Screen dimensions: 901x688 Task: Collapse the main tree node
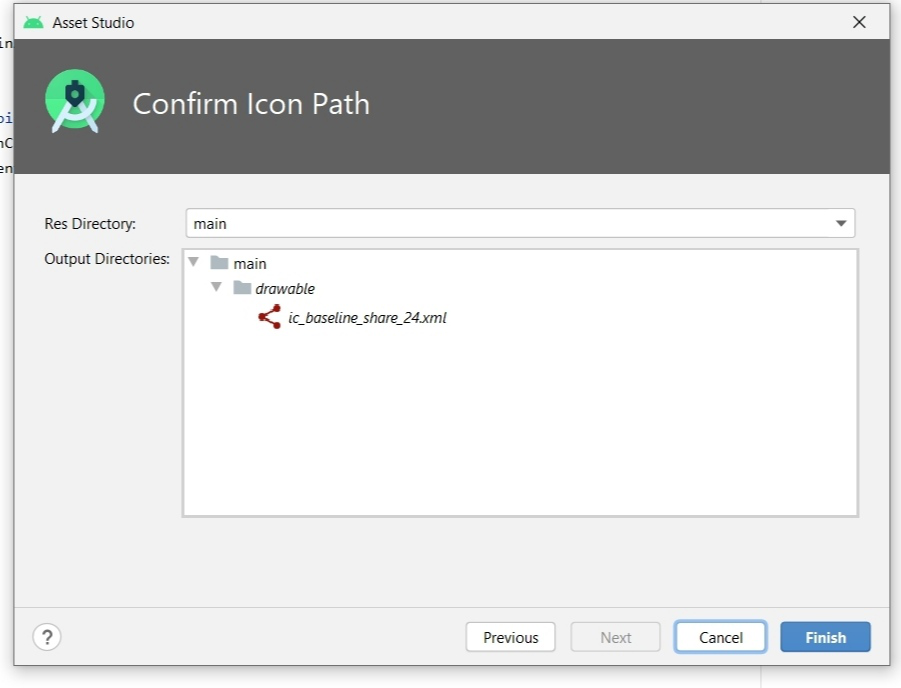[x=193, y=263]
